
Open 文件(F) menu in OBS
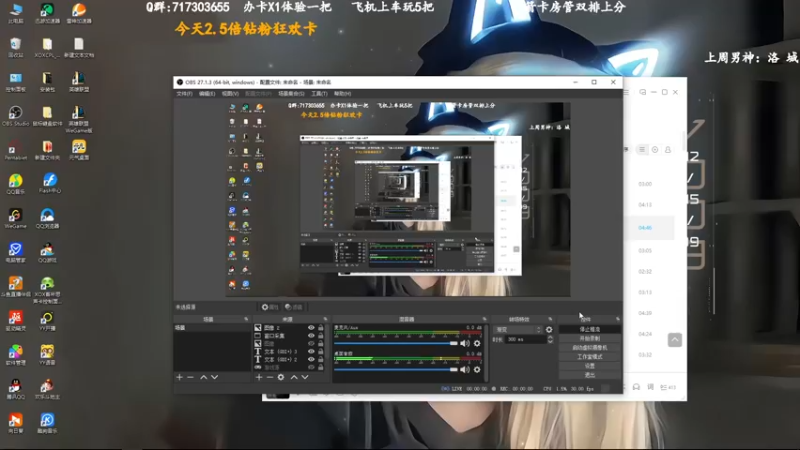coord(184,94)
